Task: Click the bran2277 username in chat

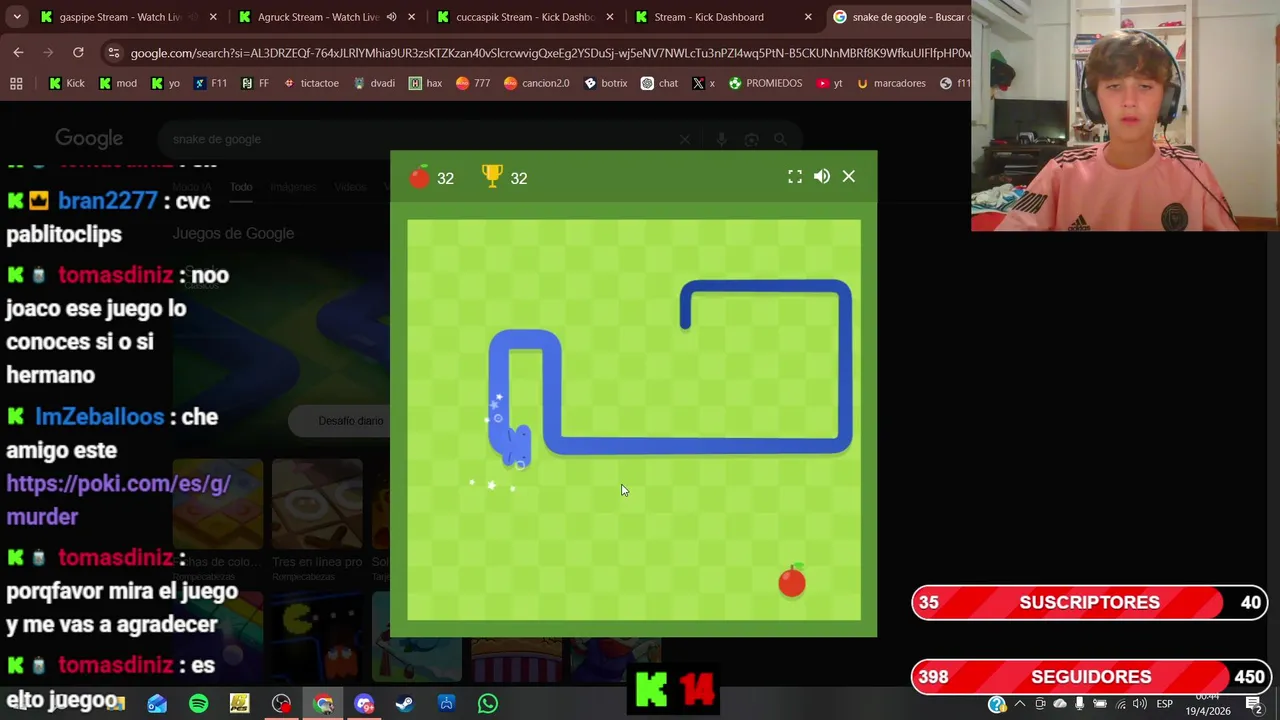Action: 107,200
